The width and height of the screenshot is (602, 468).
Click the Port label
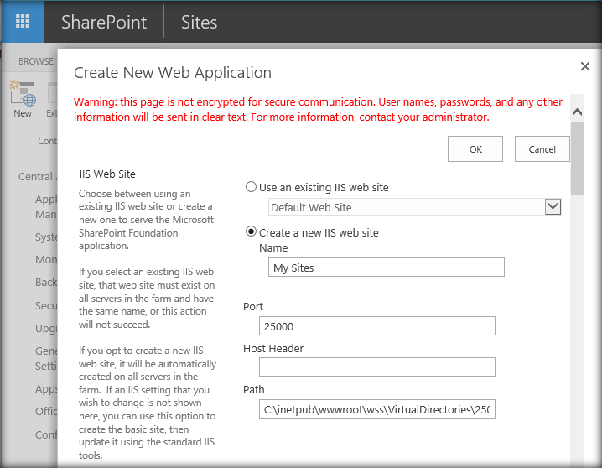(253, 306)
